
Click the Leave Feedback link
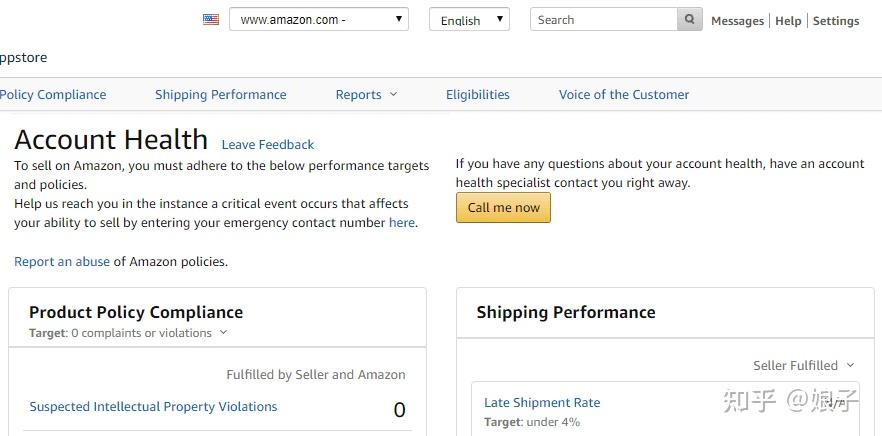(x=268, y=145)
